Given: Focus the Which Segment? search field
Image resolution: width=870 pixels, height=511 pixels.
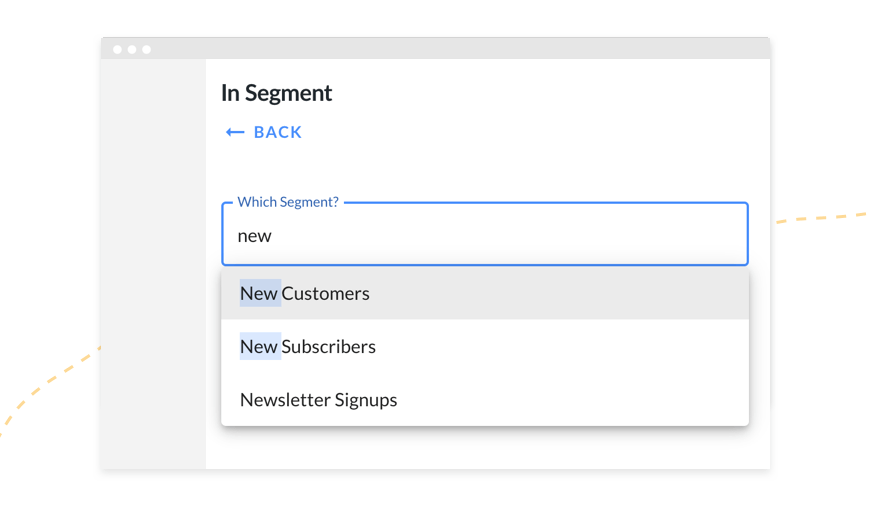Looking at the screenshot, I should coord(485,234).
